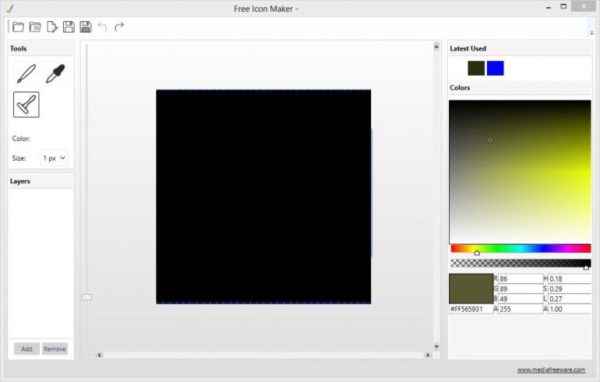Click the horizontal scrollbar right arrow
This screenshot has height=382, width=600.
point(427,355)
